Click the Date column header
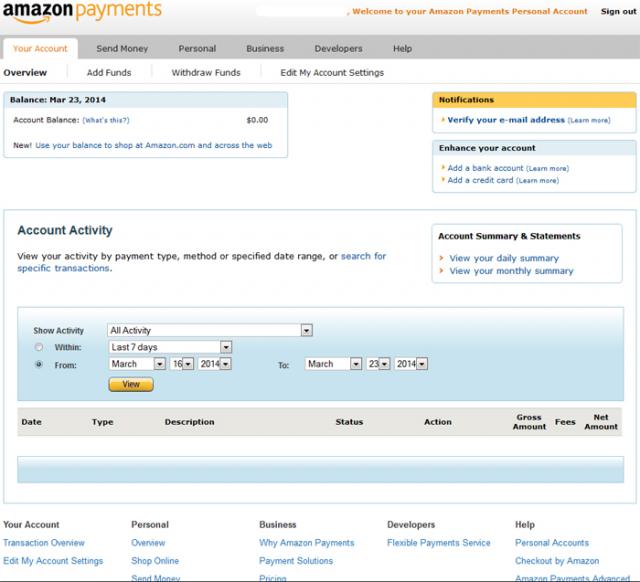The image size is (640, 582). tap(31, 422)
